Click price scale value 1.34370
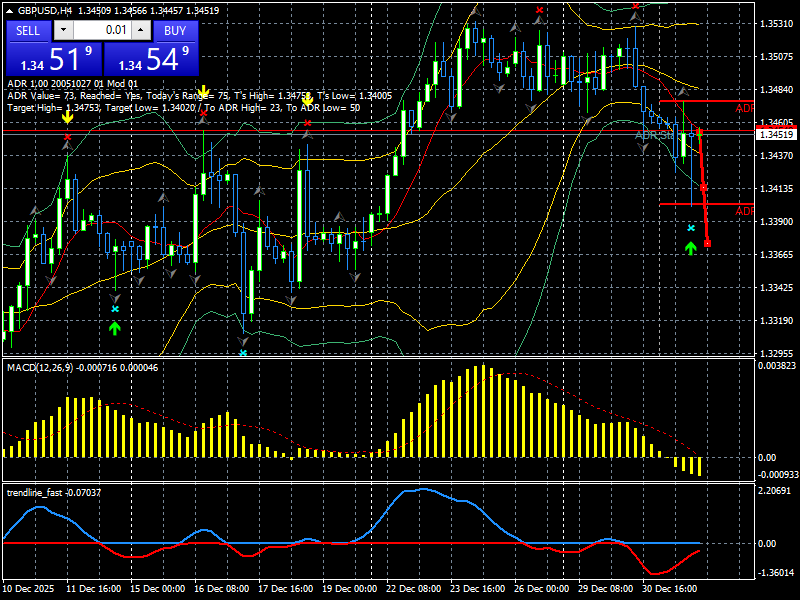800x600 pixels. tap(777, 155)
